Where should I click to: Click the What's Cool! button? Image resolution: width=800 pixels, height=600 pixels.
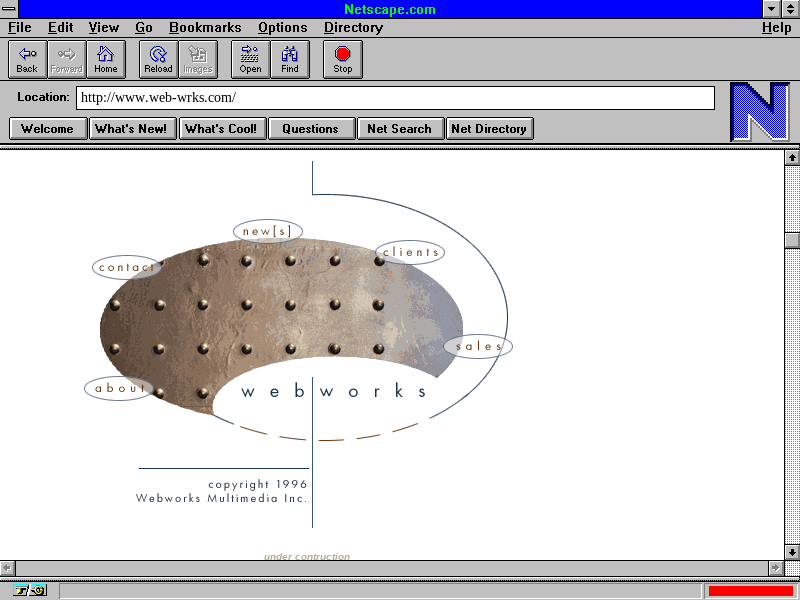tap(221, 128)
